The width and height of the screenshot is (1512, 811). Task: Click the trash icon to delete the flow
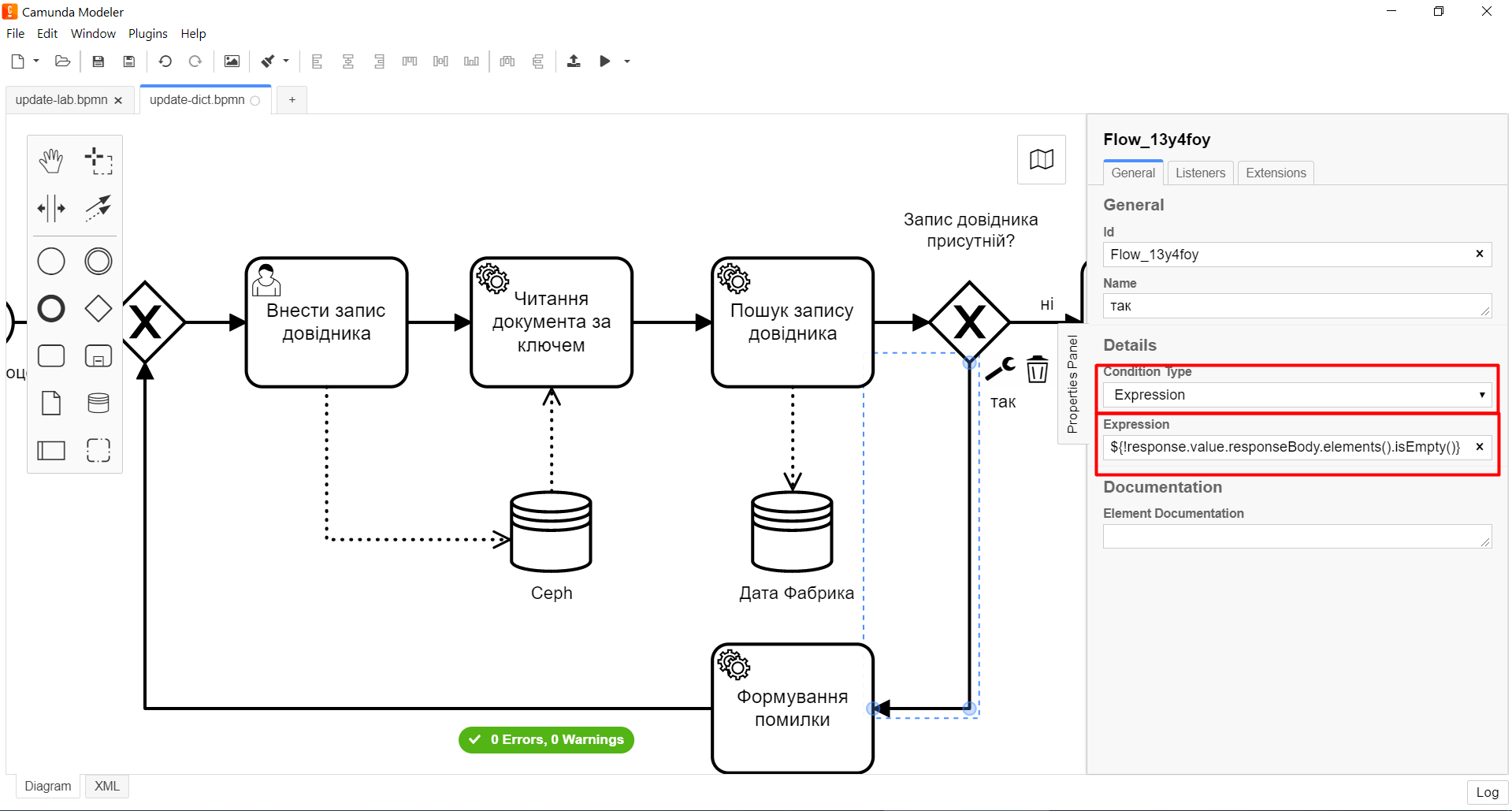(x=1037, y=369)
